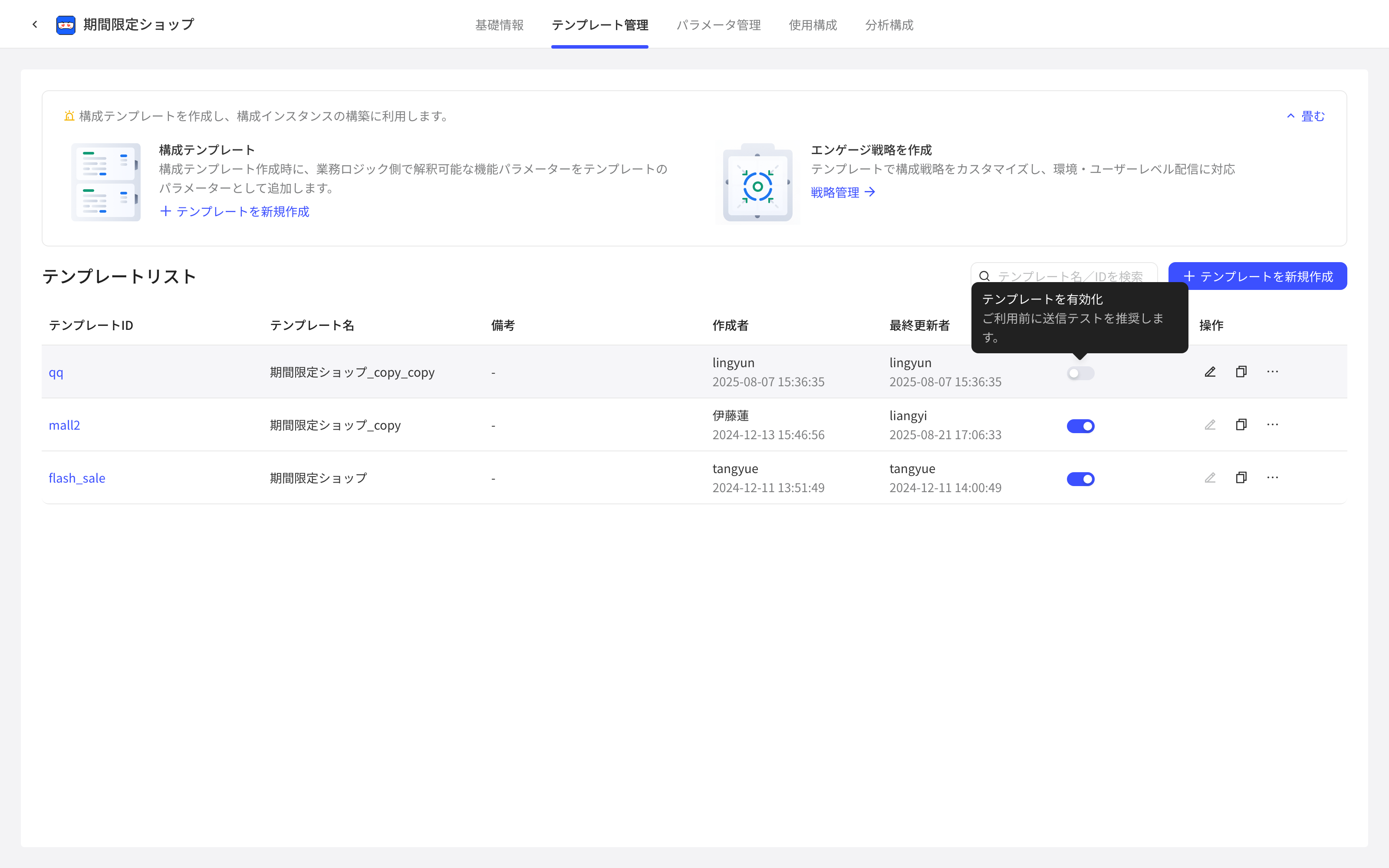Collapse the info panel with 畳む

pos(1305,116)
